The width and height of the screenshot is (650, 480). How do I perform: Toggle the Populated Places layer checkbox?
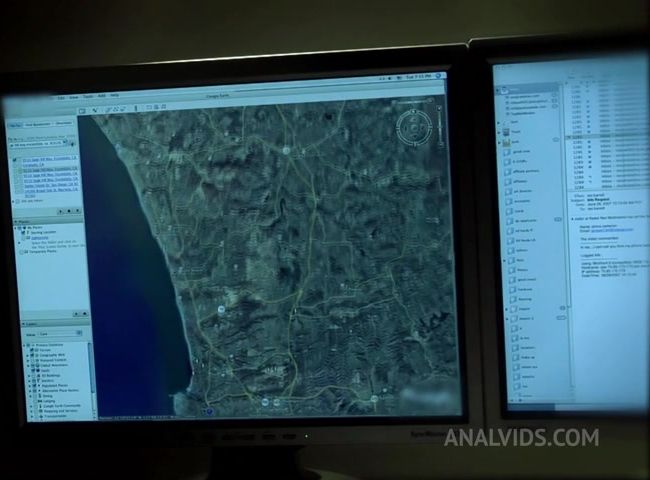click(34, 385)
